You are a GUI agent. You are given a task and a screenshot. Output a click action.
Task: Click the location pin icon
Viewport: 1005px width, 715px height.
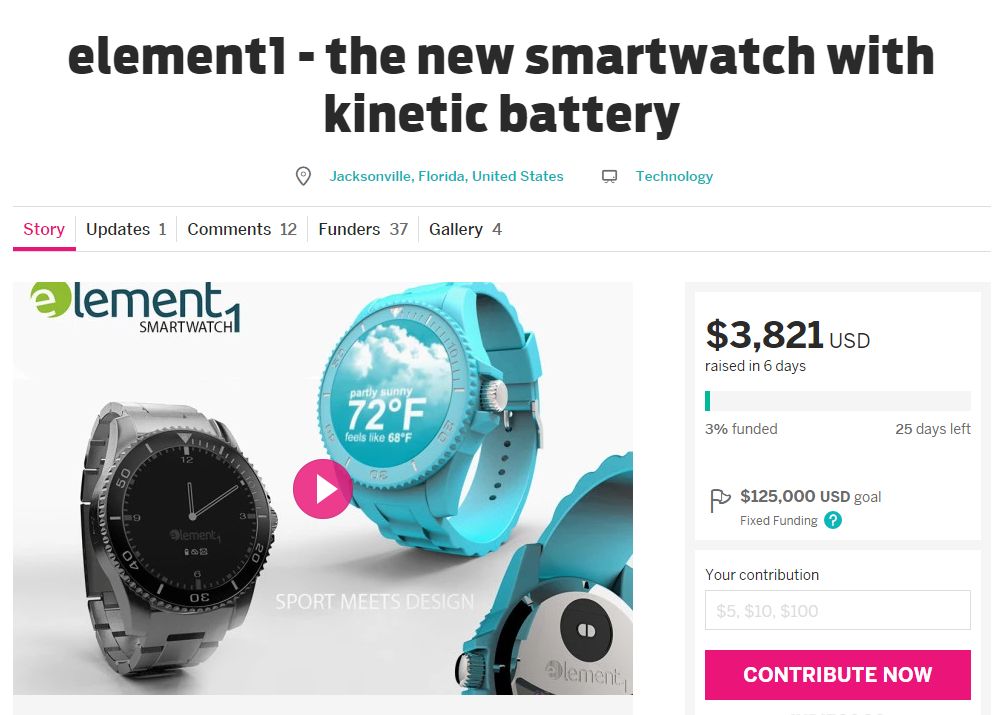[x=303, y=176]
